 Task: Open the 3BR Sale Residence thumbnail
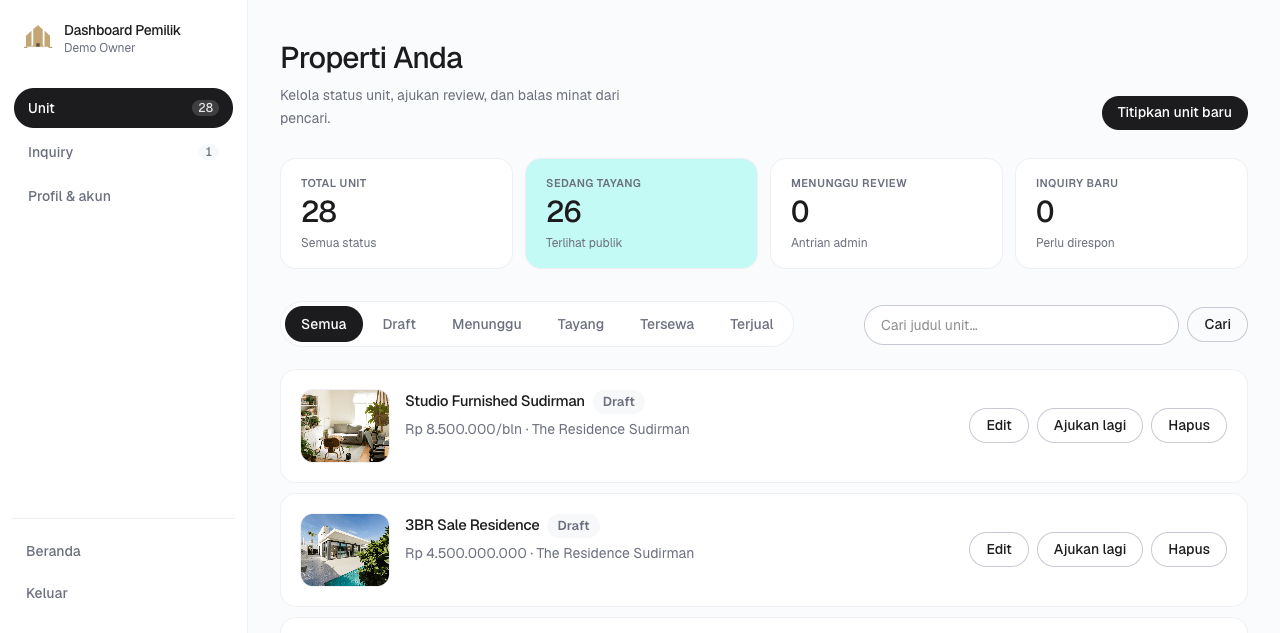pos(345,550)
